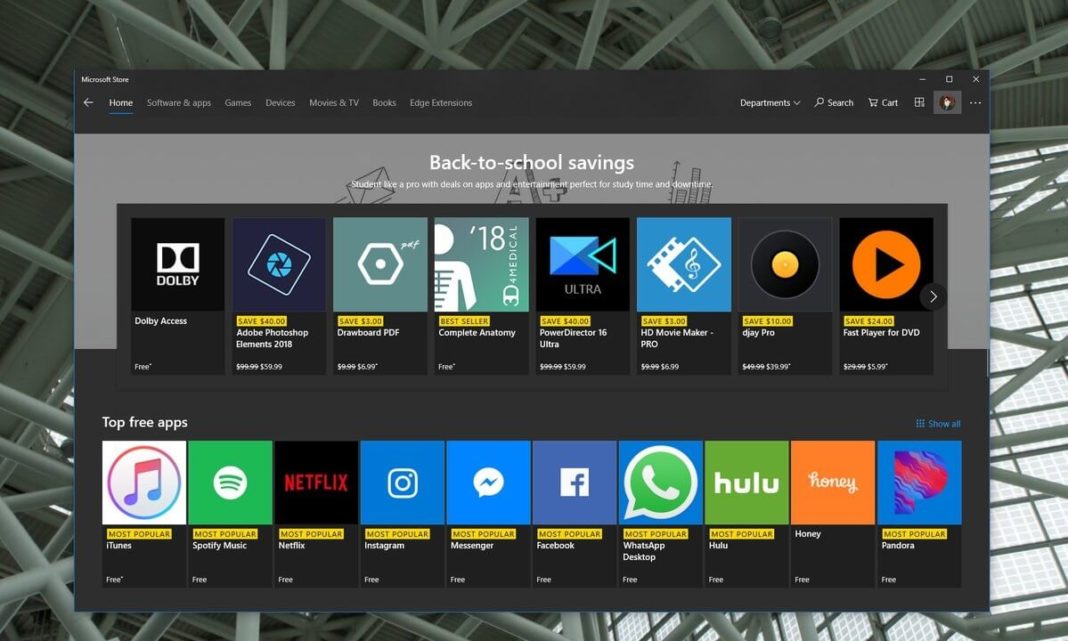
Task: Select the Edge Extensions menu item
Action: (440, 102)
